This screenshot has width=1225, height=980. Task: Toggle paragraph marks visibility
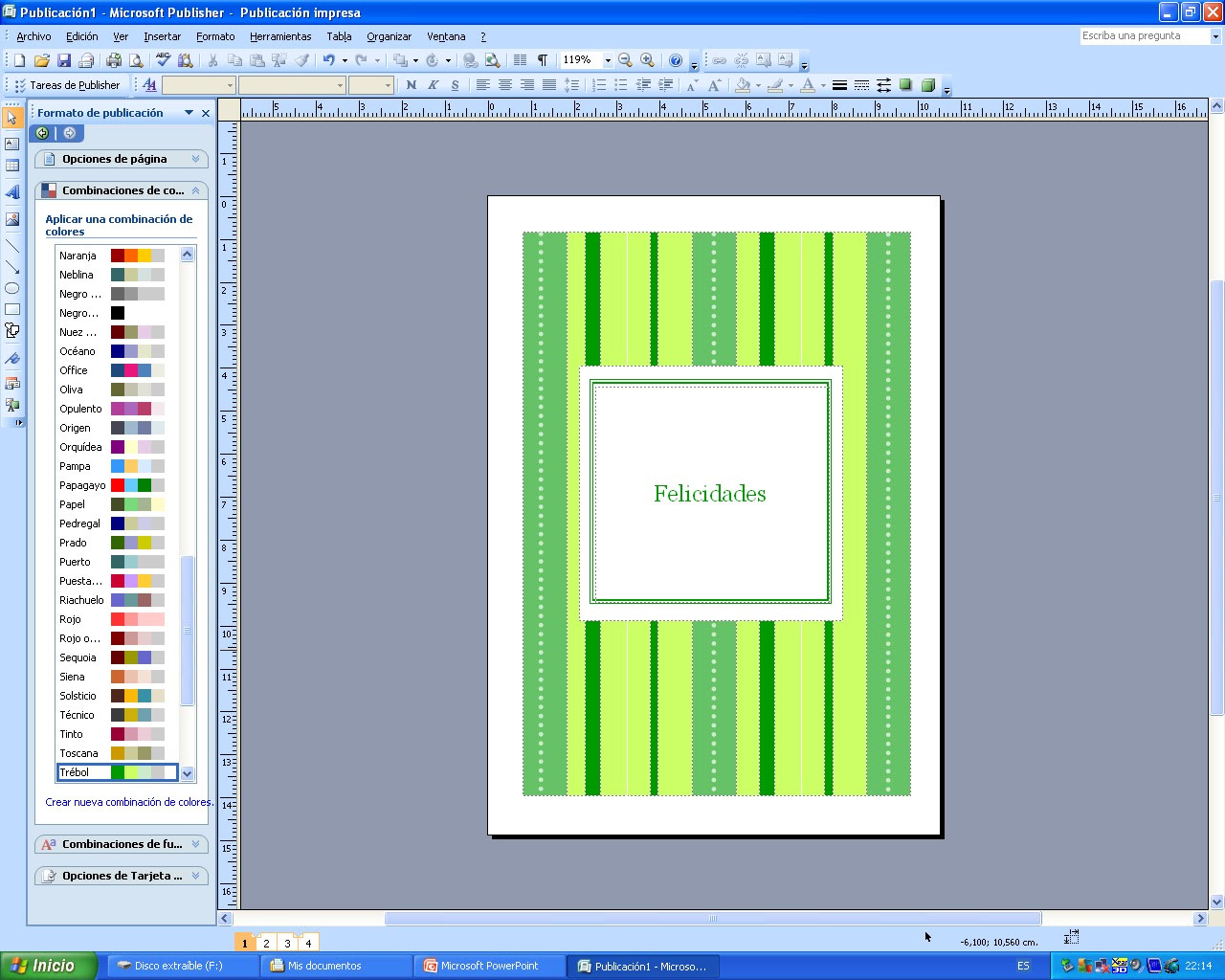click(541, 59)
